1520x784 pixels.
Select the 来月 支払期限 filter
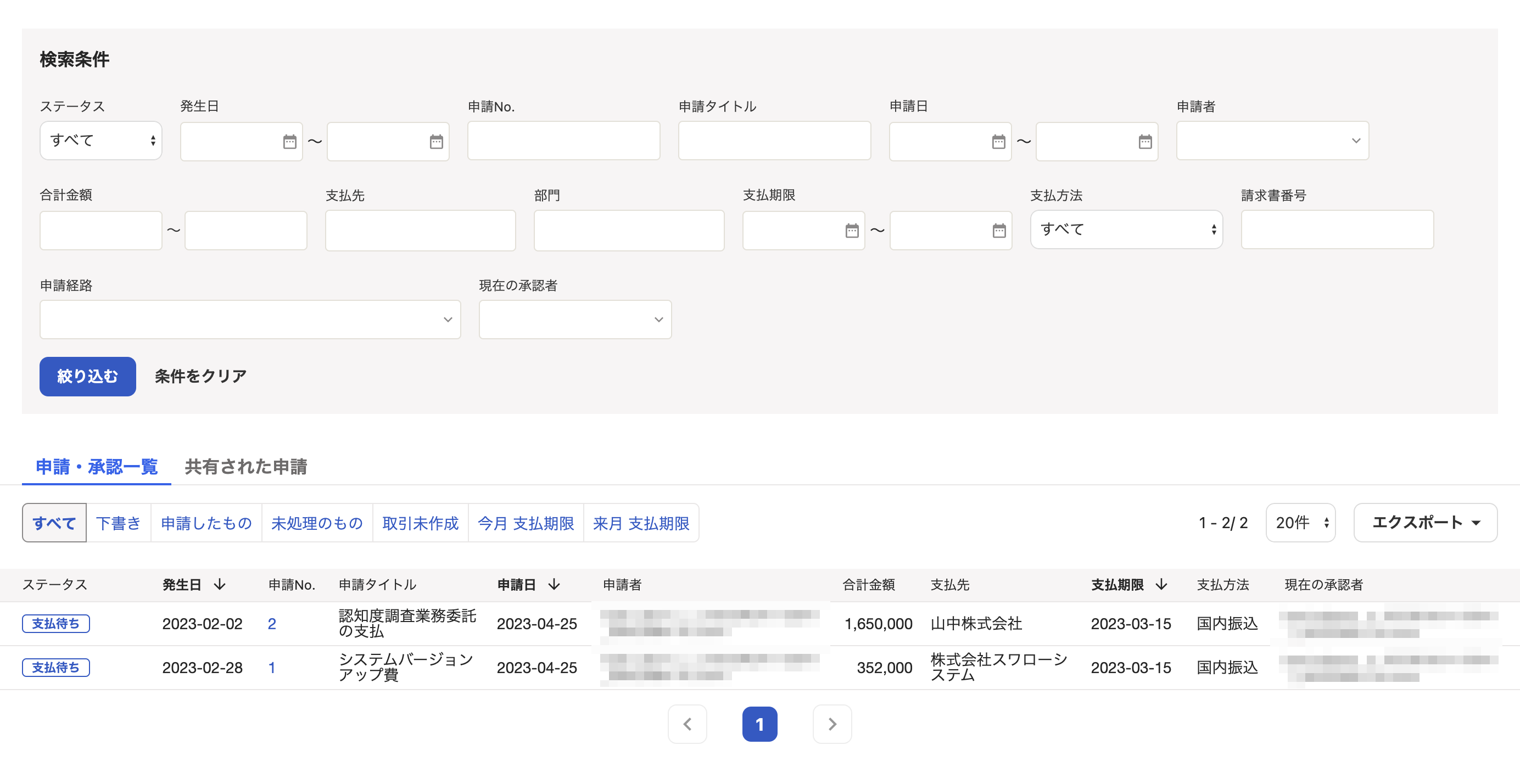(x=641, y=523)
